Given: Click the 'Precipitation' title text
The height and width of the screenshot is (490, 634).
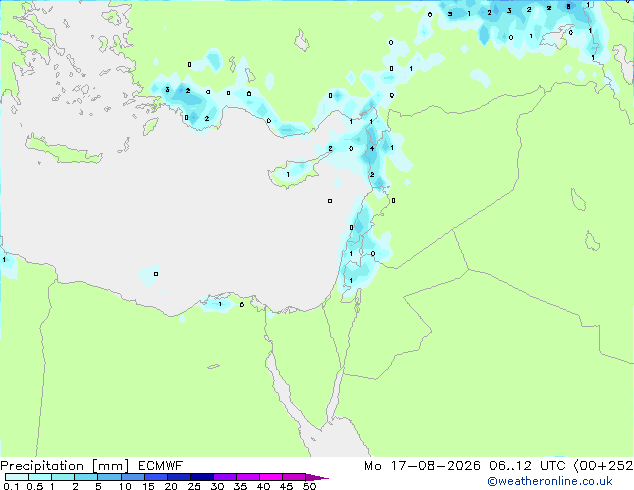Looking at the screenshot, I should [x=42, y=466].
